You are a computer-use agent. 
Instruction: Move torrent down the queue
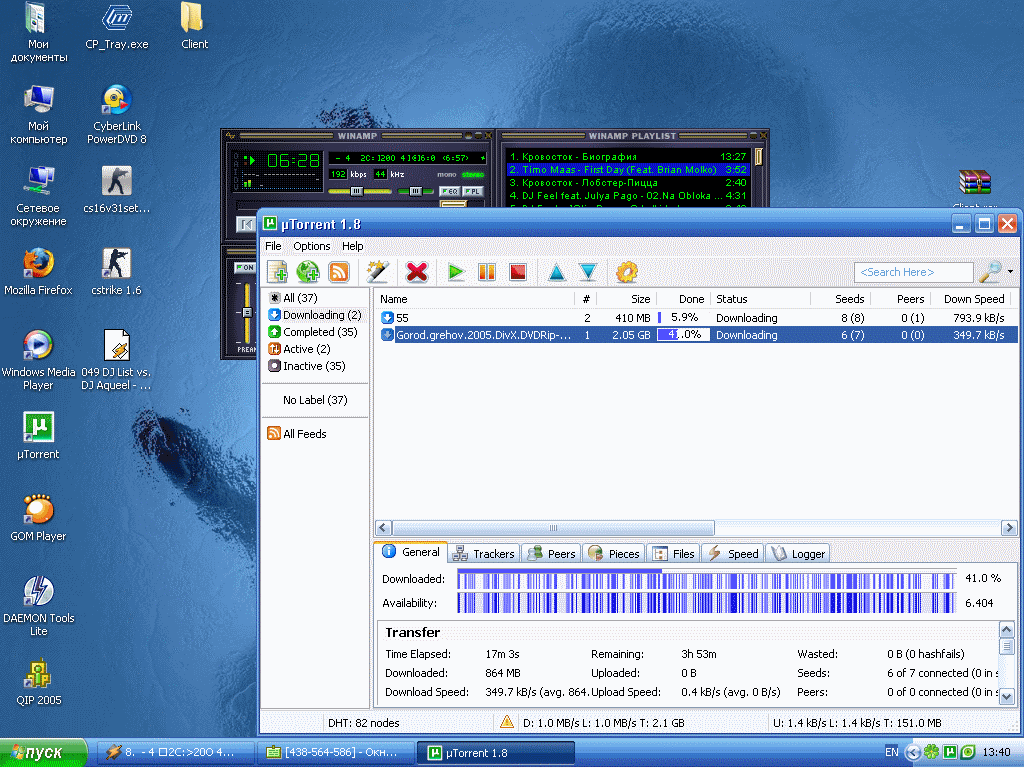click(588, 272)
